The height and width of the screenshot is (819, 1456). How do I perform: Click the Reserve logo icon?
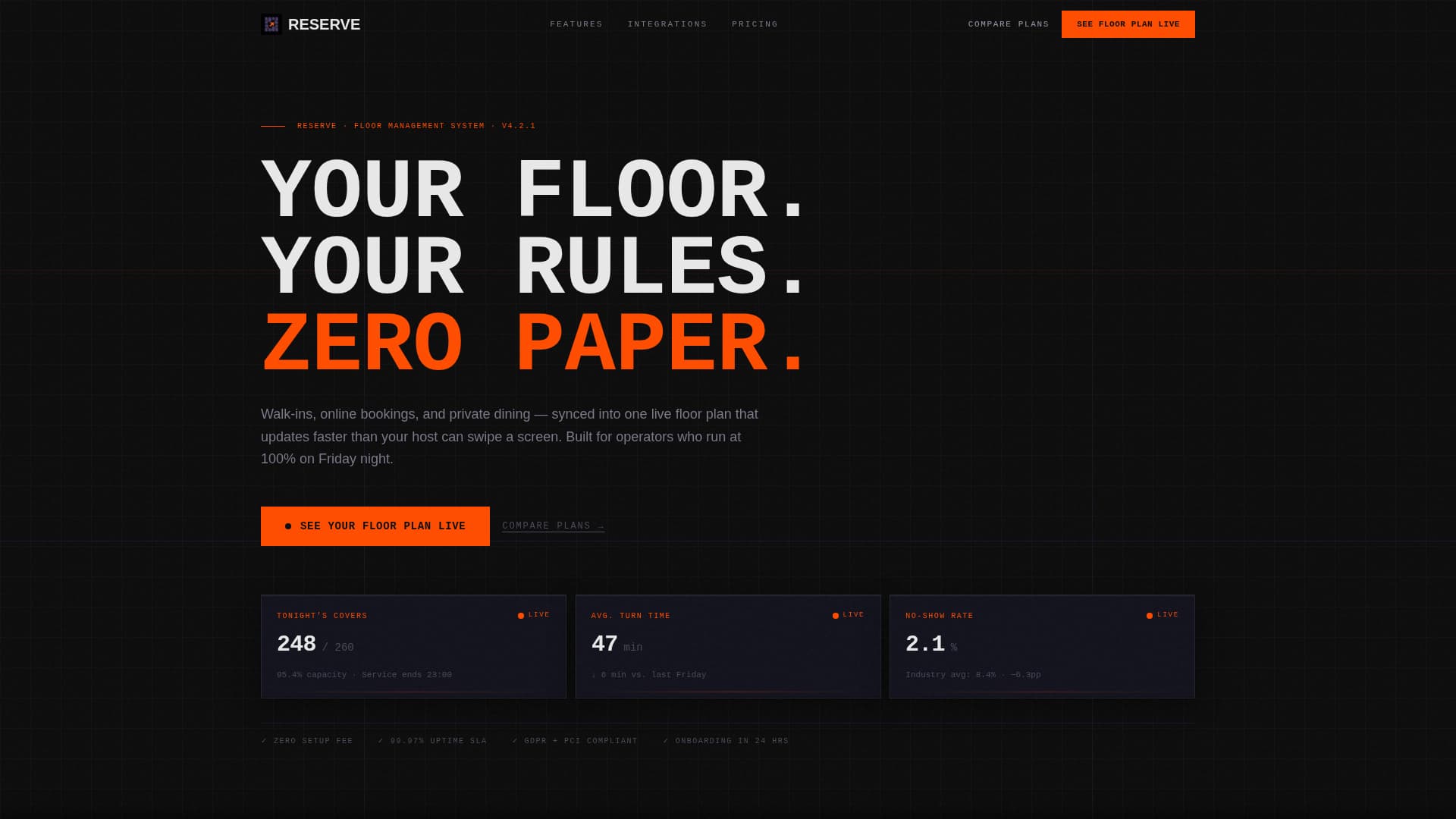(x=271, y=24)
